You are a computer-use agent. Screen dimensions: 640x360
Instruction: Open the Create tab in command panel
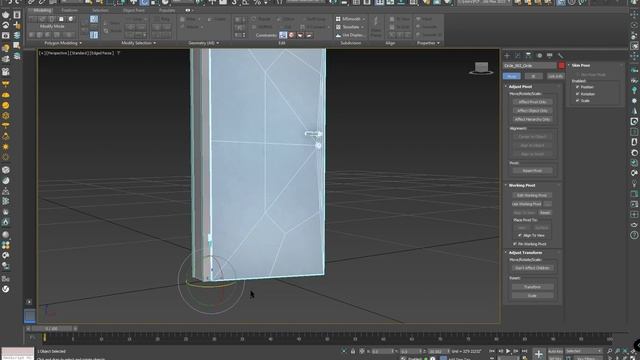coord(507,55)
